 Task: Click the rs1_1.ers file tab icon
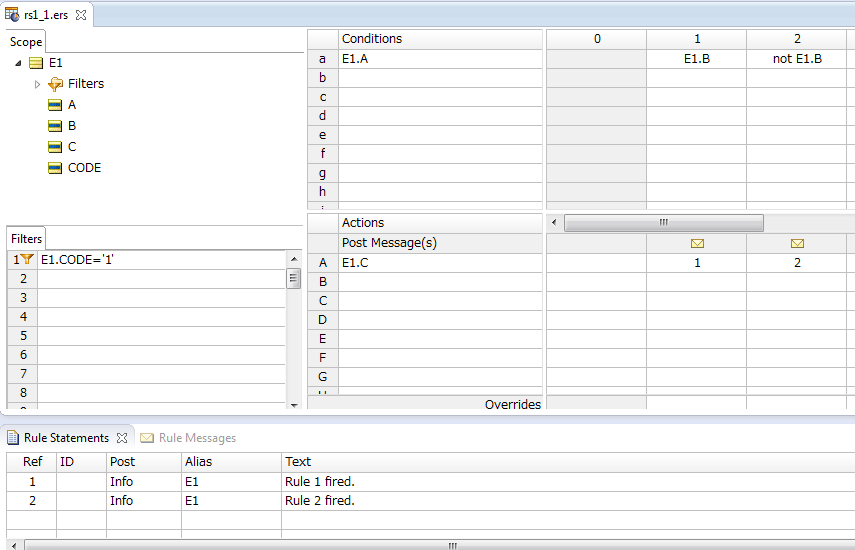pos(11,14)
